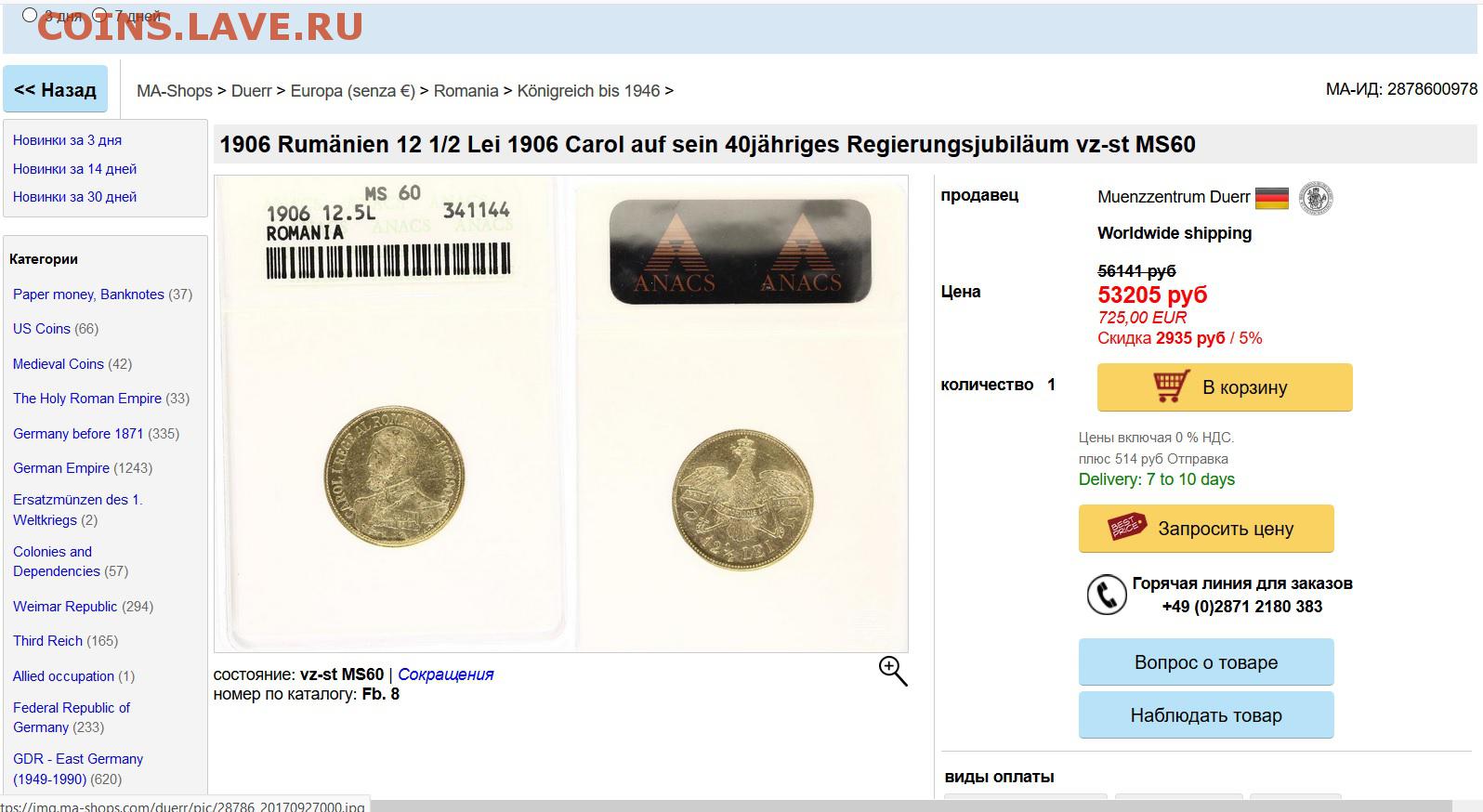Image resolution: width=1483 pixels, height=812 pixels.
Task: Click the round seller association seal icon
Action: point(1316,198)
